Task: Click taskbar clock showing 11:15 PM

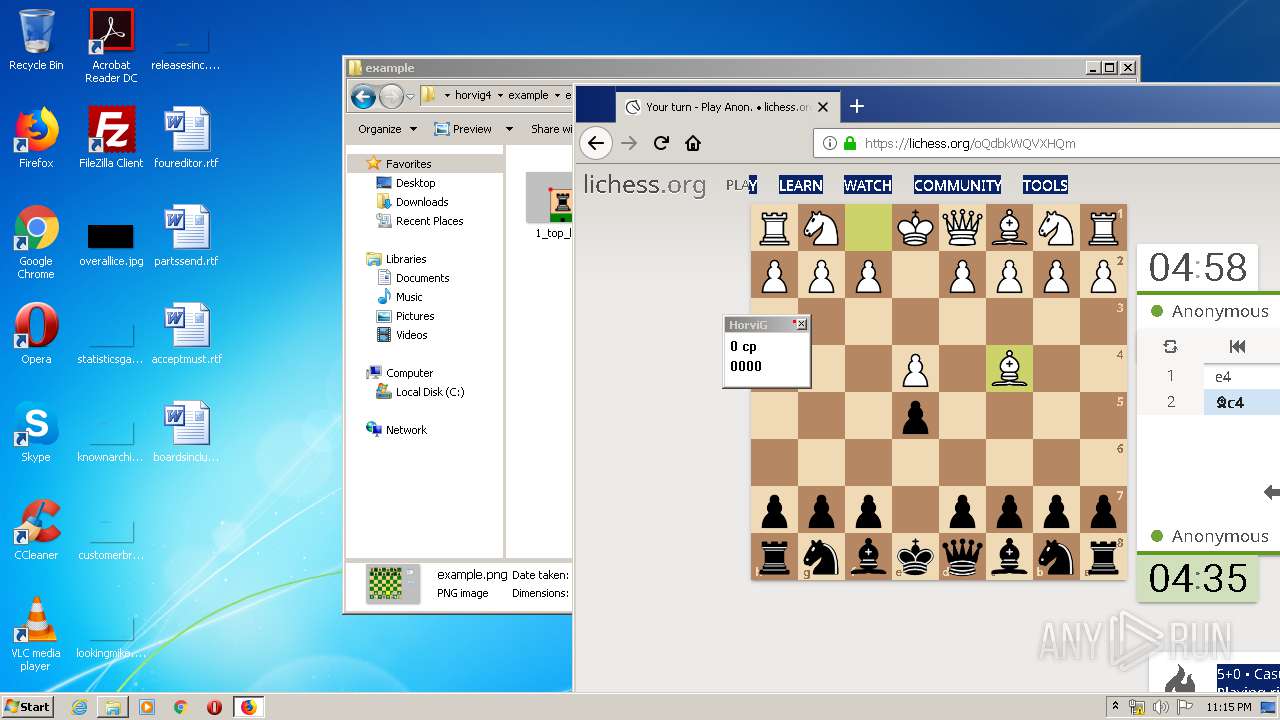Action: [1228, 707]
